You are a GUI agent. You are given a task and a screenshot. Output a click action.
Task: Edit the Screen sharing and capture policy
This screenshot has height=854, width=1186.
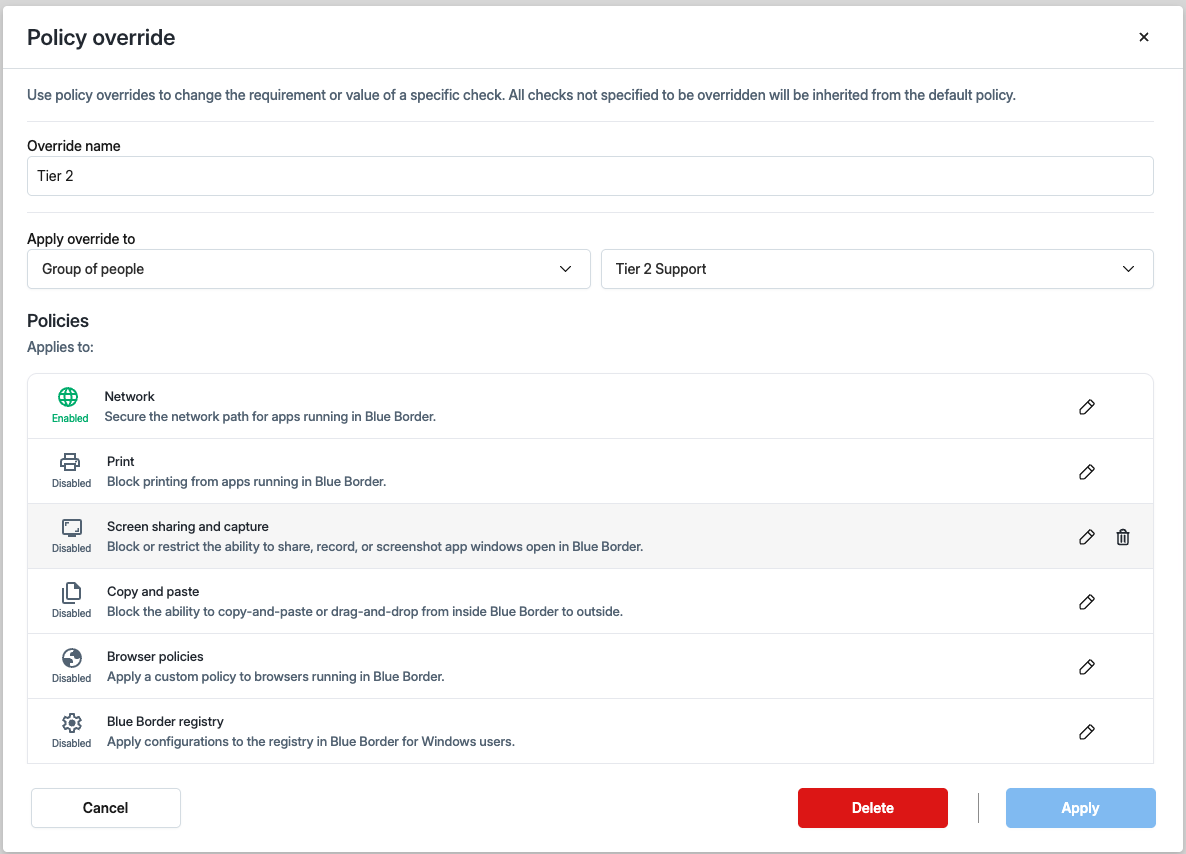[x=1087, y=537]
